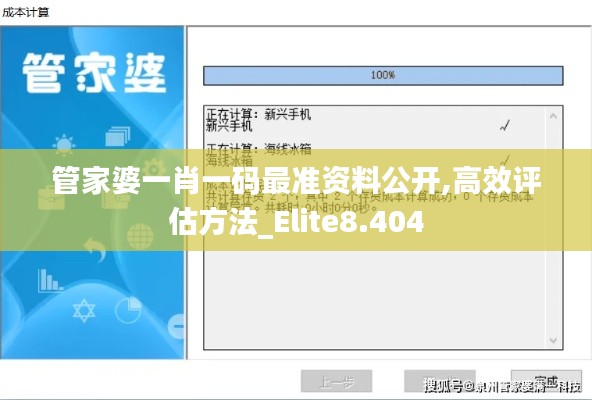Click the minus circle icon at panel edge
Viewport: 592px width, 400px height.
(176, 326)
